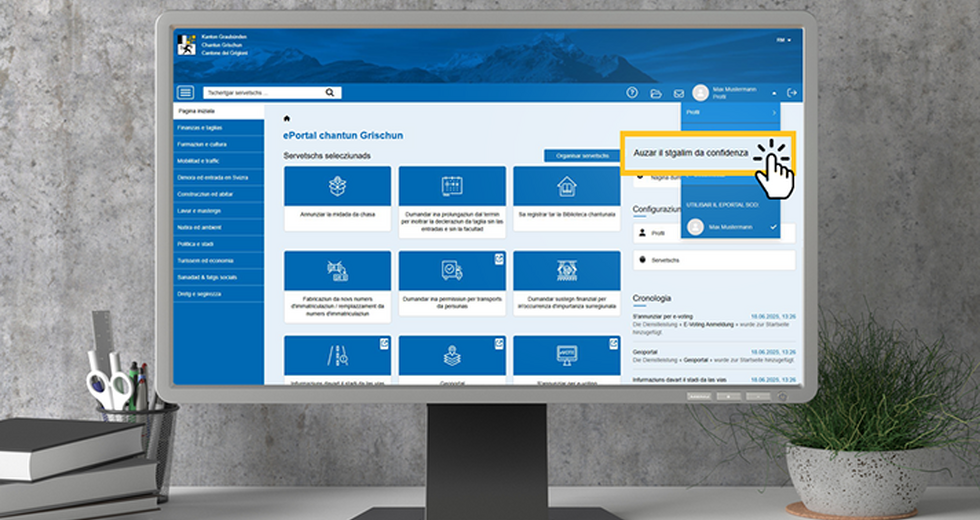
Task: Open Turissem ed economia sidebar category
Action: tap(218, 261)
